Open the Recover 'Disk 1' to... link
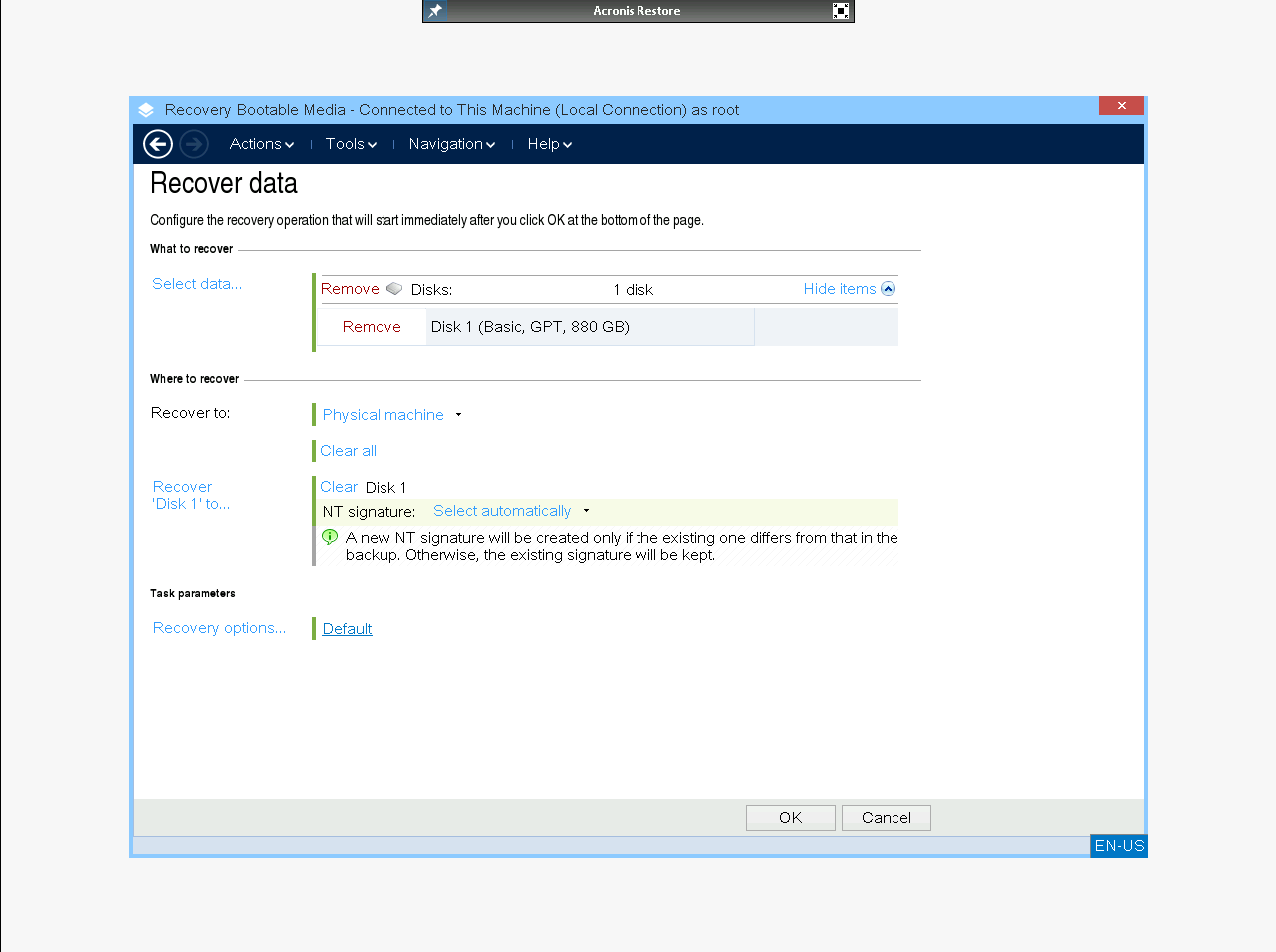Screen dimensions: 1276x952 [x=191, y=495]
